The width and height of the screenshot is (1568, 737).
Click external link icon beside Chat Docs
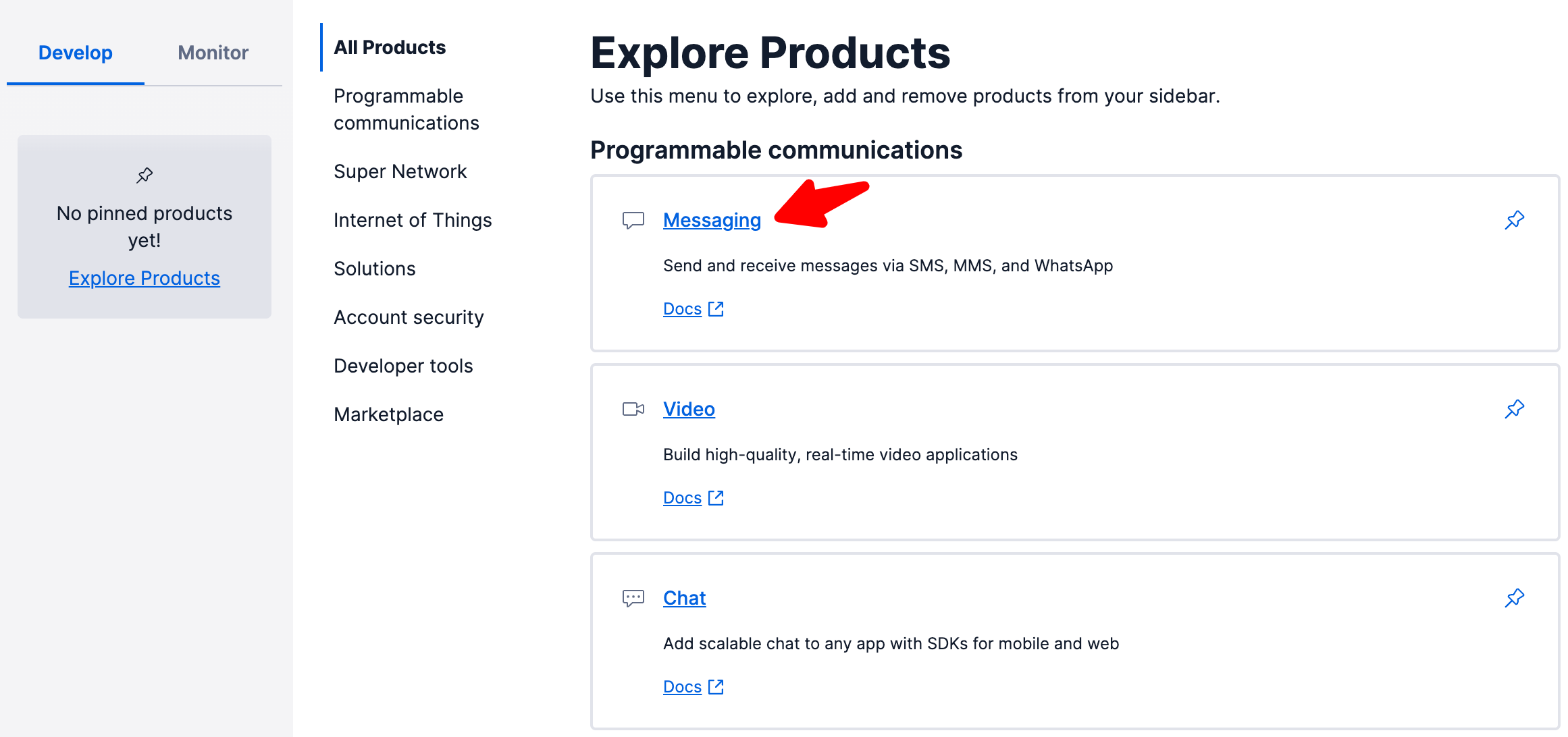pos(716,687)
